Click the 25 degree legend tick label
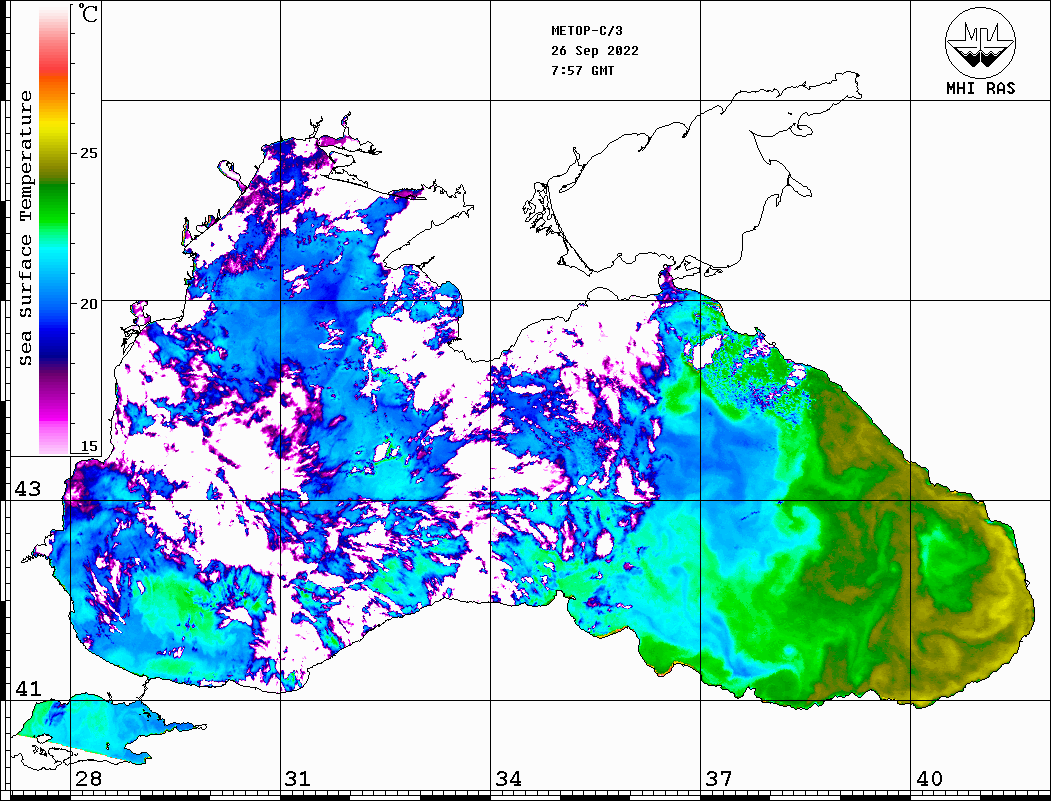1051x801 pixels. pyautogui.click(x=88, y=153)
